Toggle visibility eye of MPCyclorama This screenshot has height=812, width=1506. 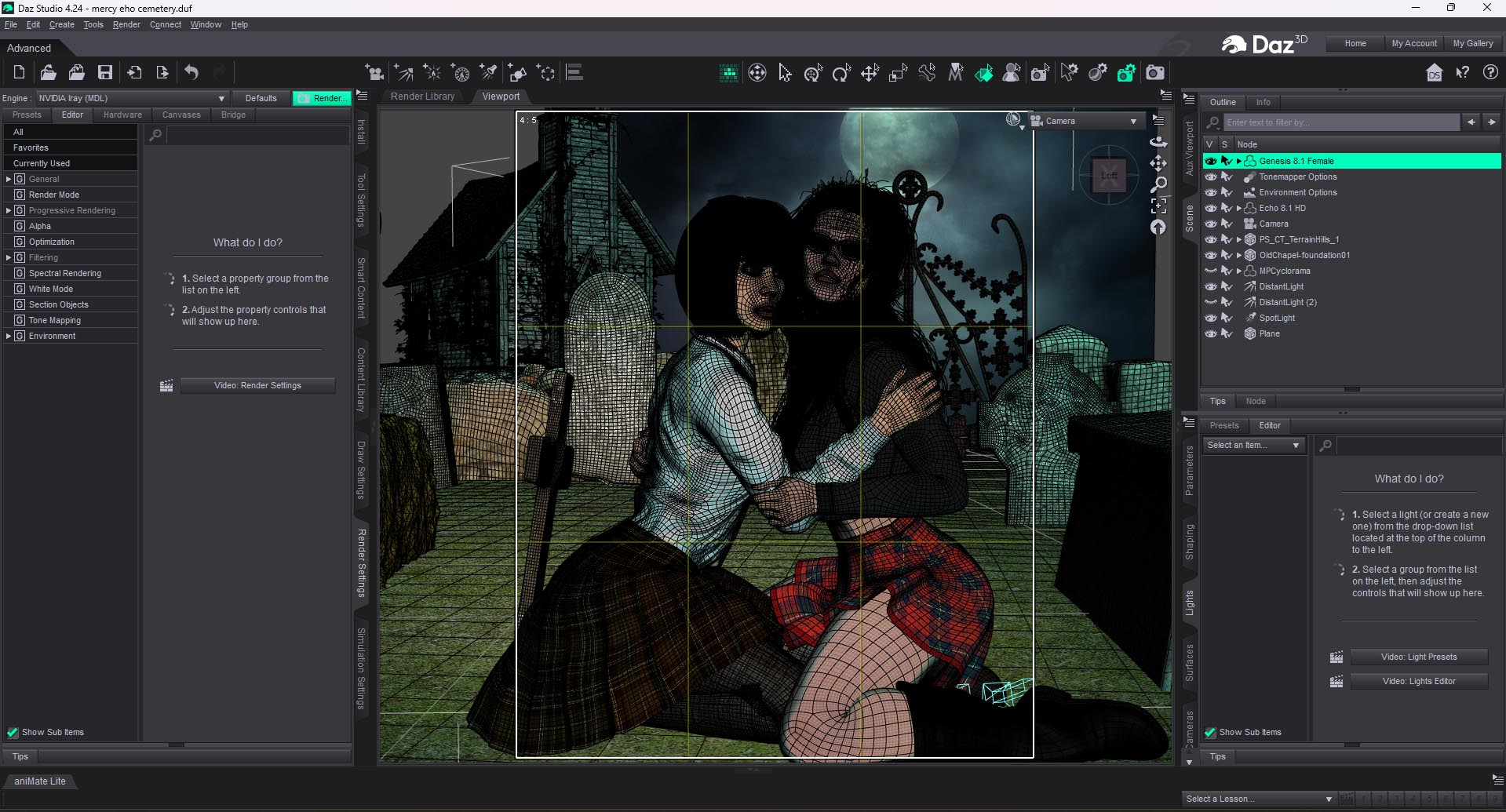tap(1211, 271)
